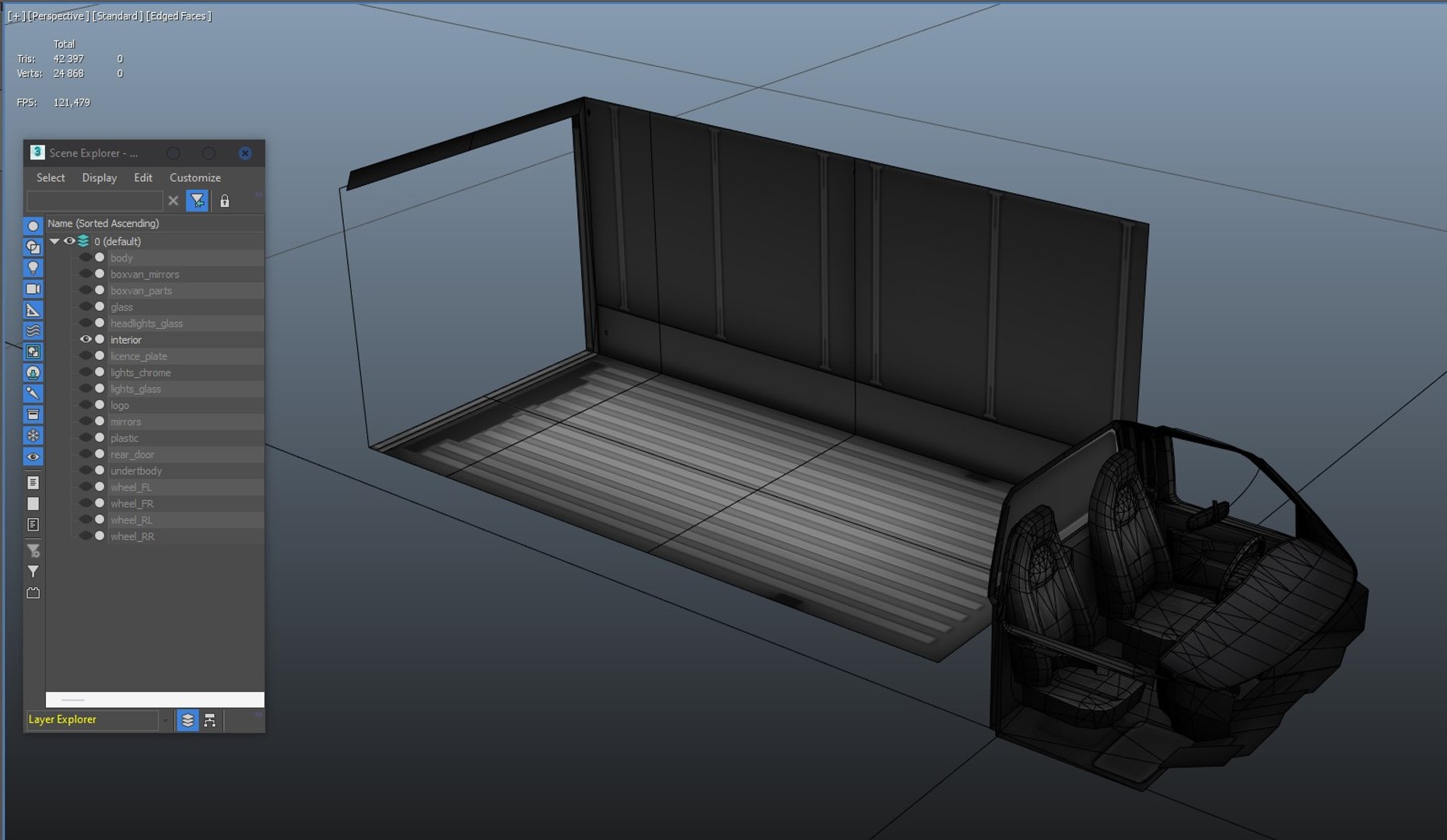1447x840 pixels.
Task: Toggle Display Geometry filter in Scene Explorer
Action: 33,226
